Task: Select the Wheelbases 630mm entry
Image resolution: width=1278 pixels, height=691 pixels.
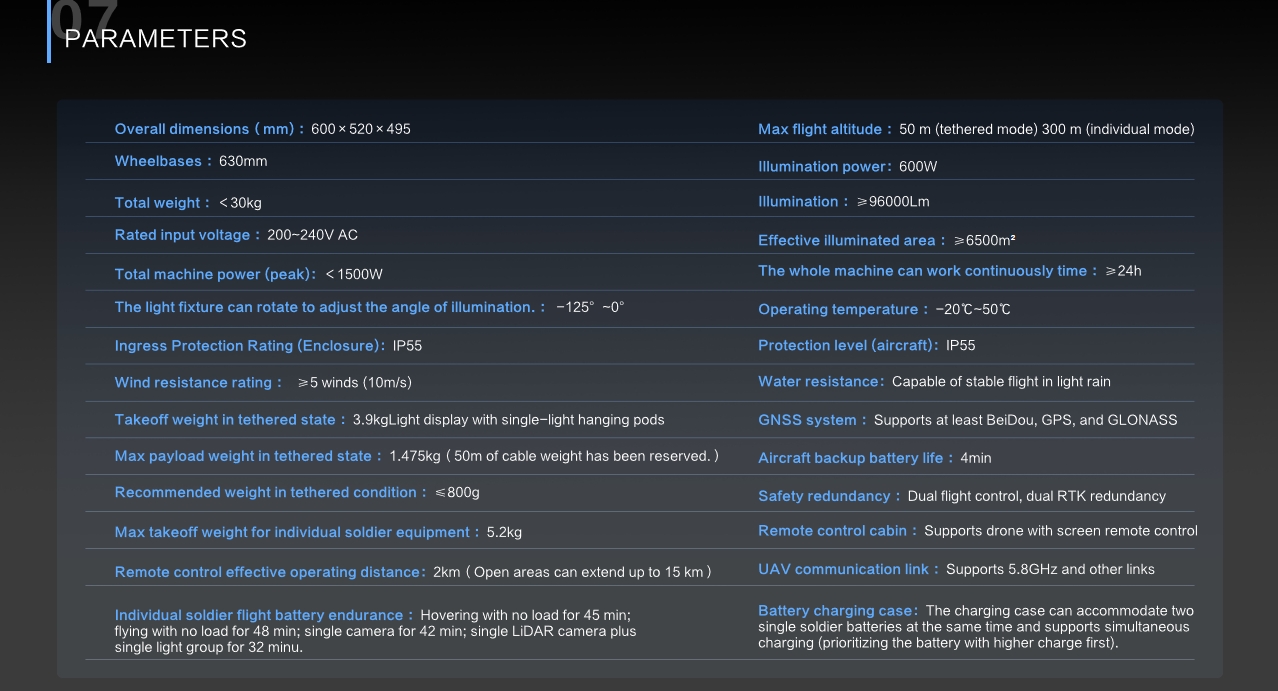Action: (x=191, y=161)
